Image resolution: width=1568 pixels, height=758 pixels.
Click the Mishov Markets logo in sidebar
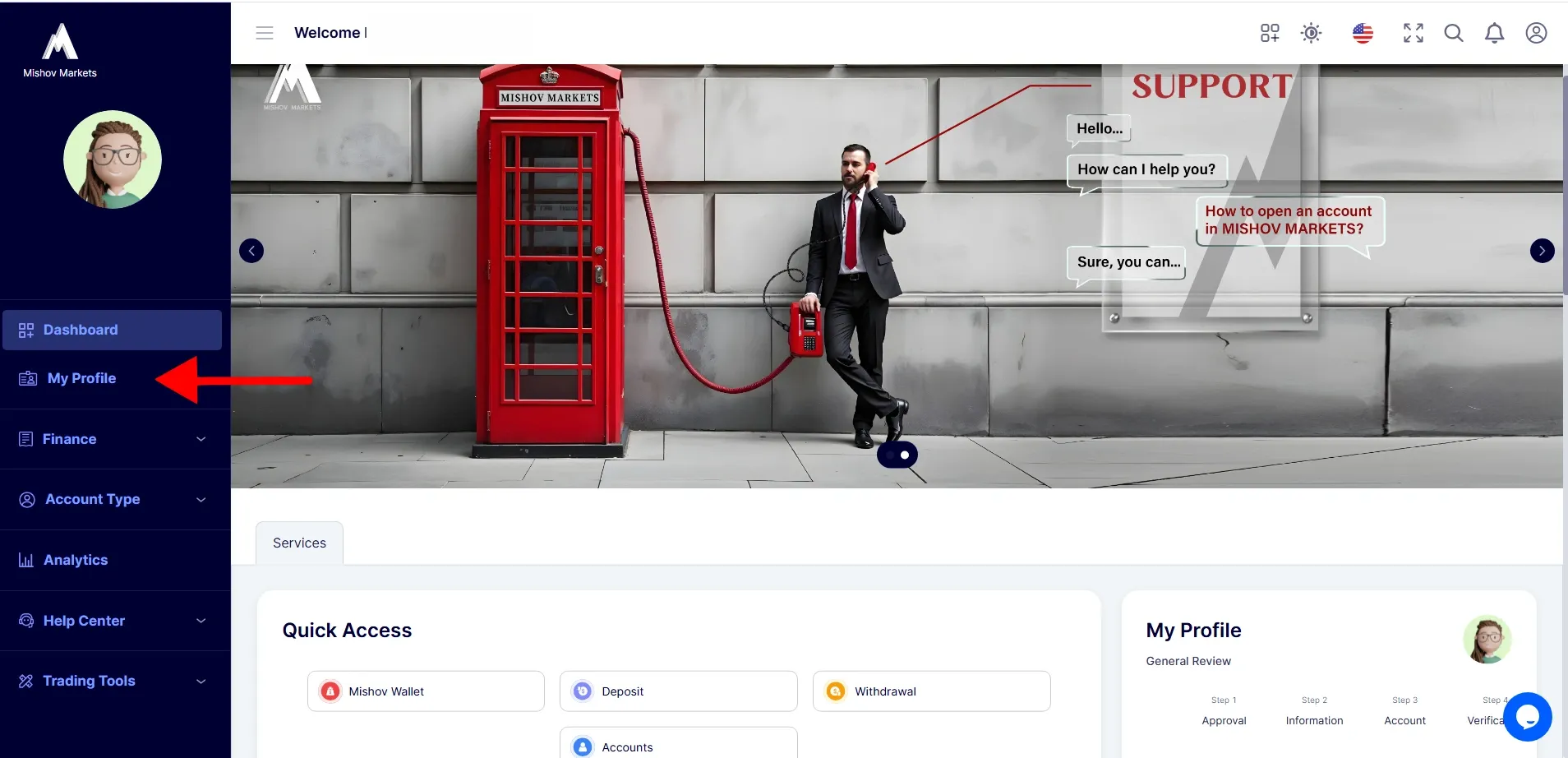pos(60,50)
